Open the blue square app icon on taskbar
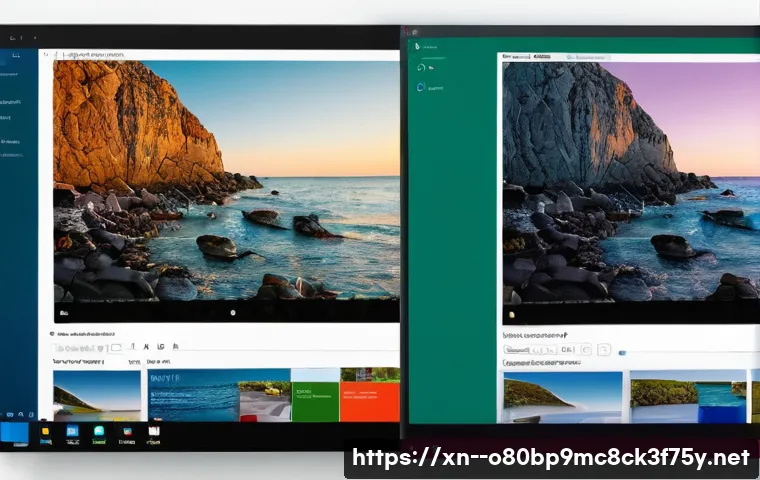The width and height of the screenshot is (760, 480). coord(72,431)
